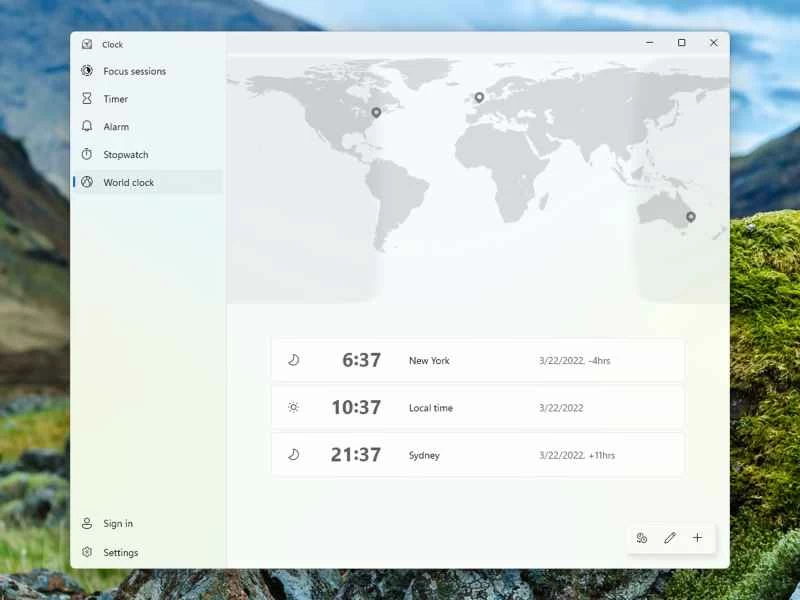Click the compare times across zones icon

tap(641, 538)
